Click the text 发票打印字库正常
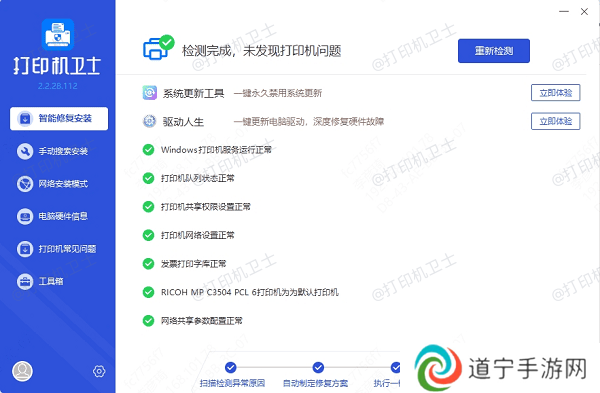The height and width of the screenshot is (393, 600). pos(193,264)
